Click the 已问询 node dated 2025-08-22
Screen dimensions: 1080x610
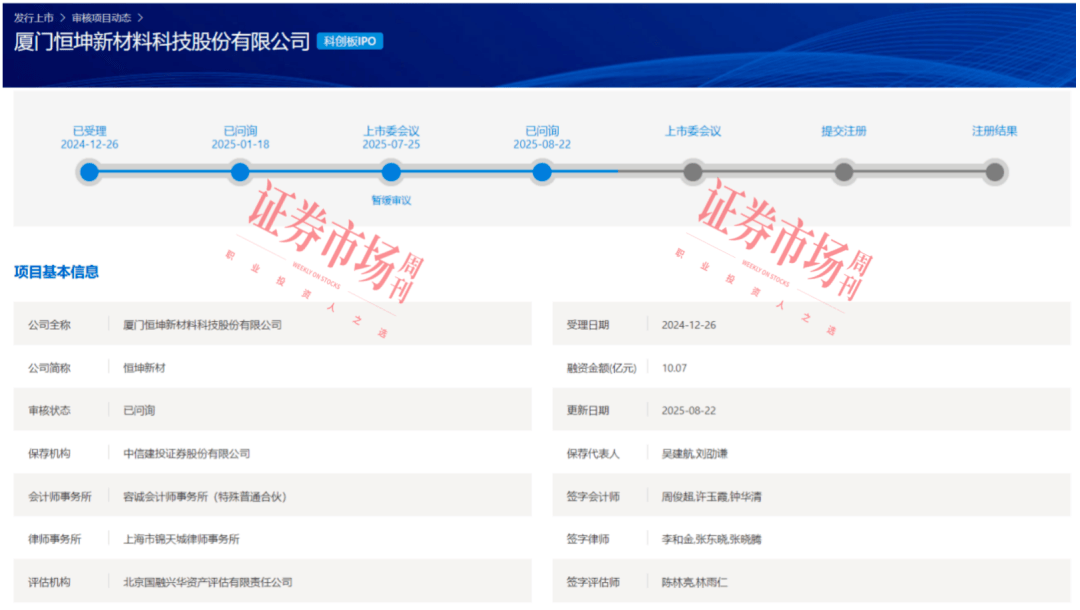542,173
